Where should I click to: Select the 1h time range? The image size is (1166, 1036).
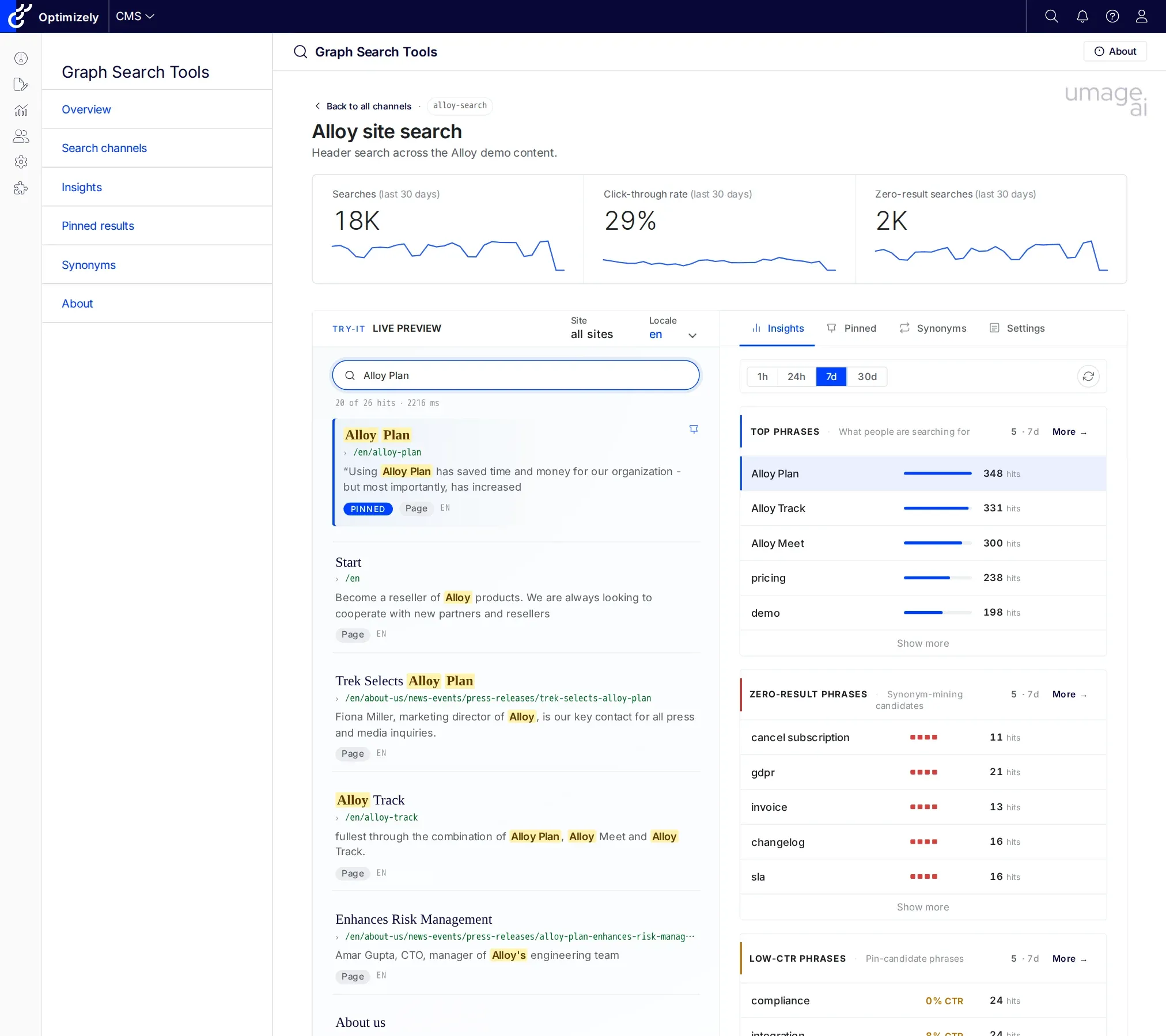762,377
